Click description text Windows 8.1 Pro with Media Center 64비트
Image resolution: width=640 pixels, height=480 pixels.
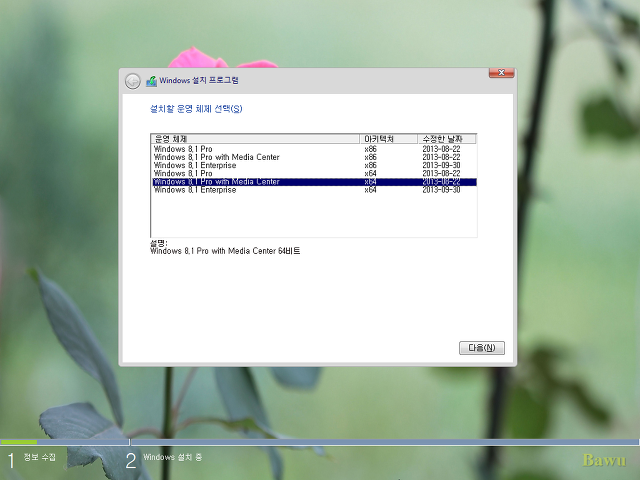pyautogui.click(x=225, y=251)
